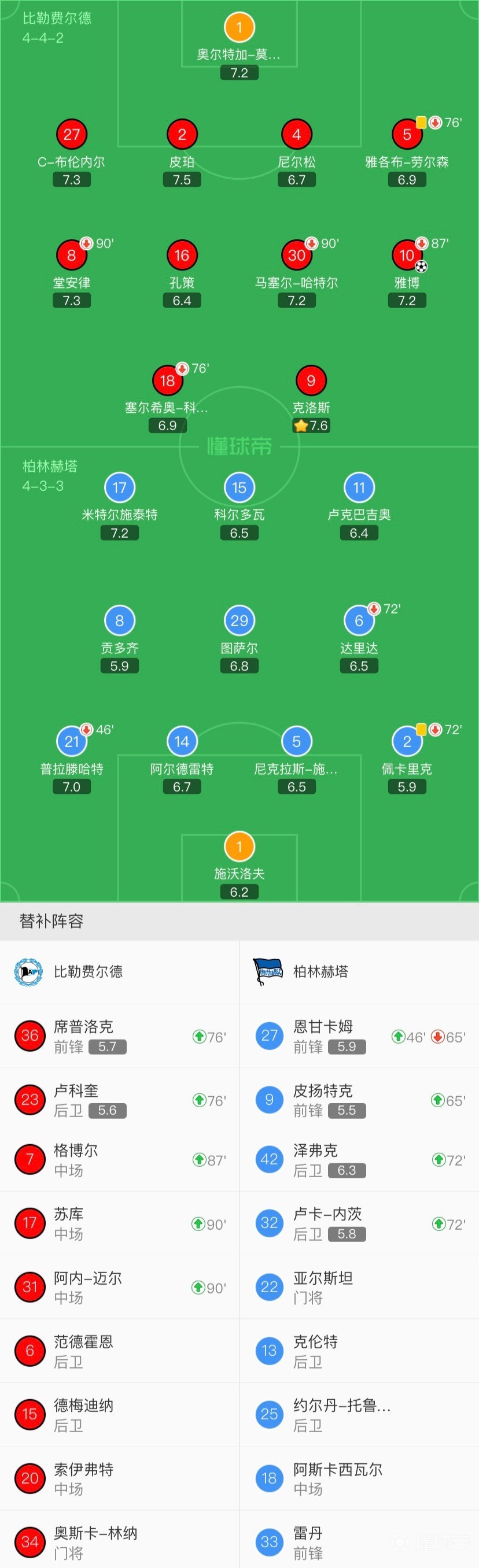The height and width of the screenshot is (1568, 479).
Task: Select player 27 C-布伦内尔 circle
Action: [71, 135]
